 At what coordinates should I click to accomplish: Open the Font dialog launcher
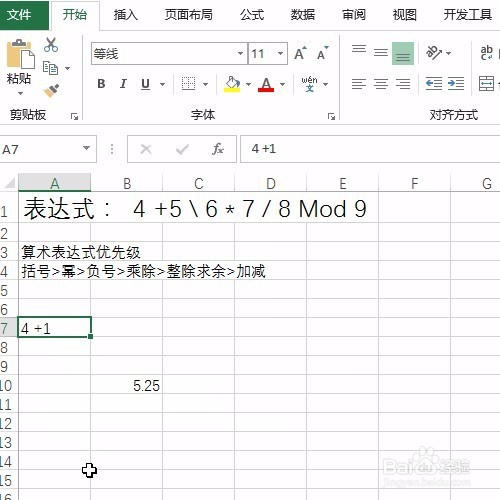[x=331, y=116]
